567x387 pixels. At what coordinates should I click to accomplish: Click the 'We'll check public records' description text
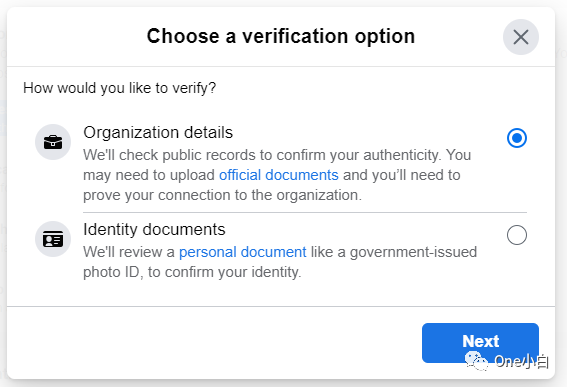coord(277,175)
